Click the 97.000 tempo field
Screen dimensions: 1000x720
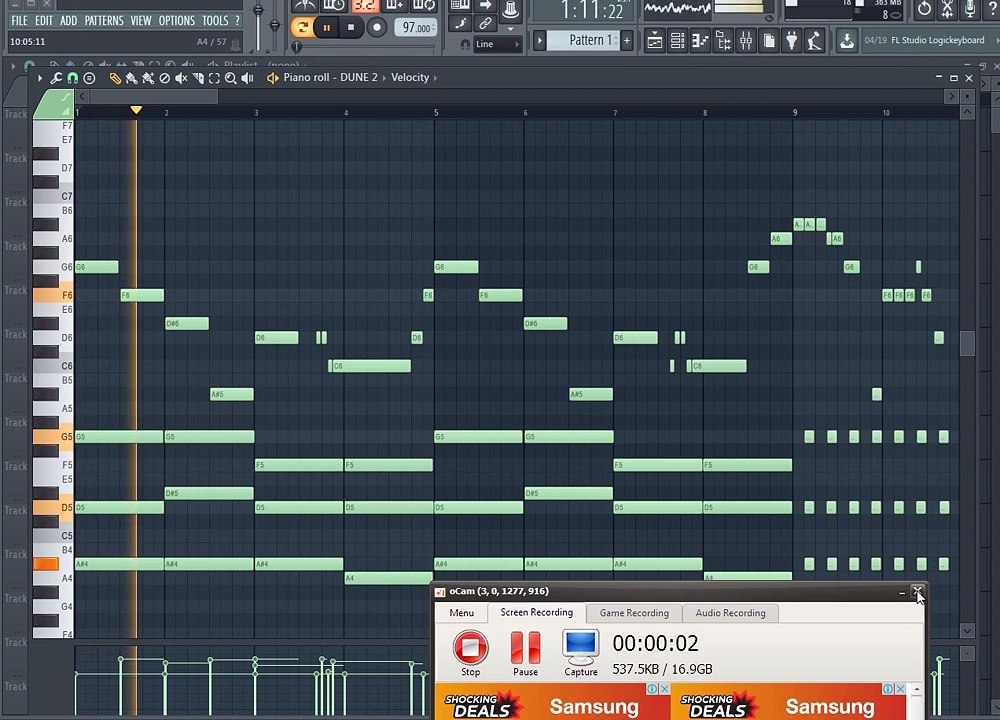tap(416, 27)
